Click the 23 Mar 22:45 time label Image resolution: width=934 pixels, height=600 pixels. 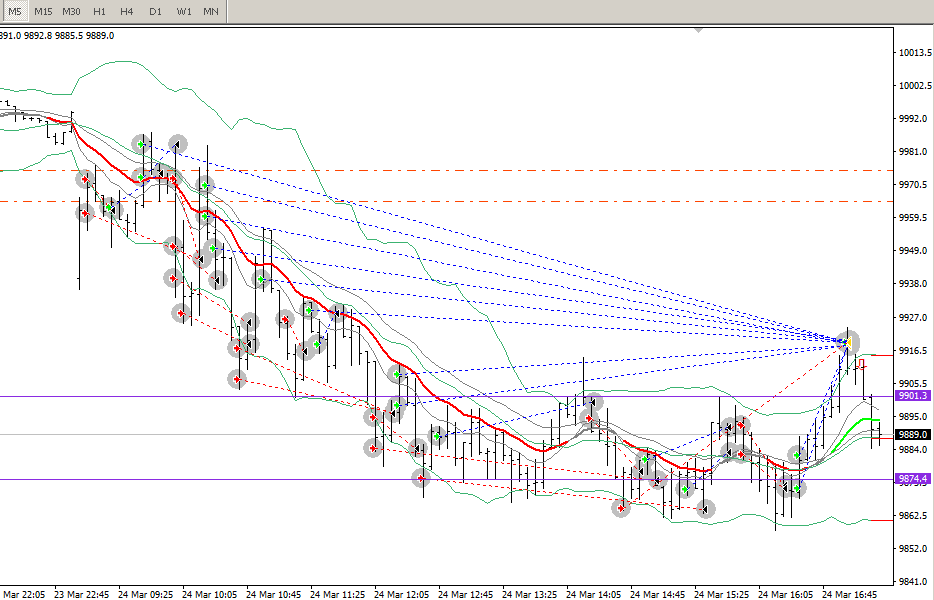[82, 594]
